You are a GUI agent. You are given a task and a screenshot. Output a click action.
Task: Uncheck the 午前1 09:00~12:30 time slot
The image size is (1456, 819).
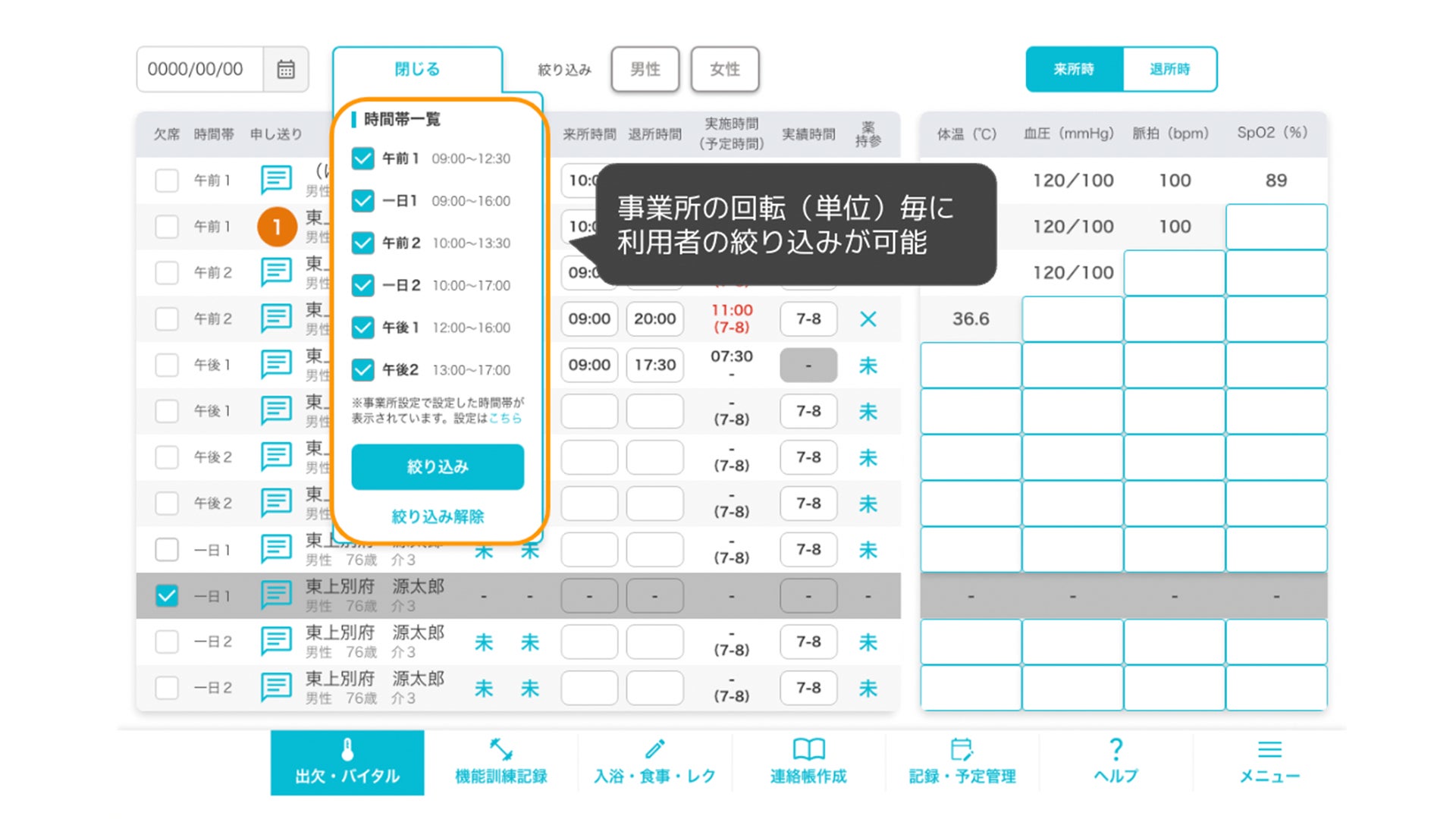[363, 158]
